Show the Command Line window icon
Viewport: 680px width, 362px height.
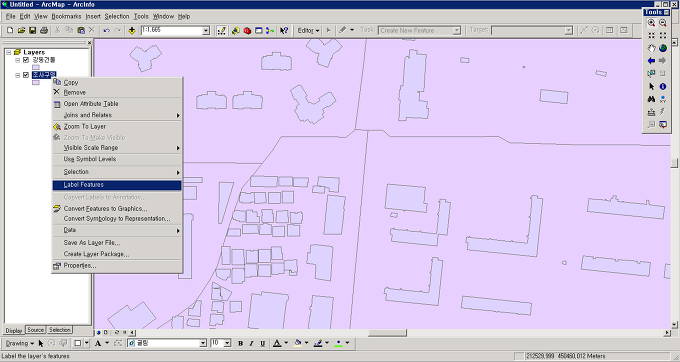tap(258, 30)
